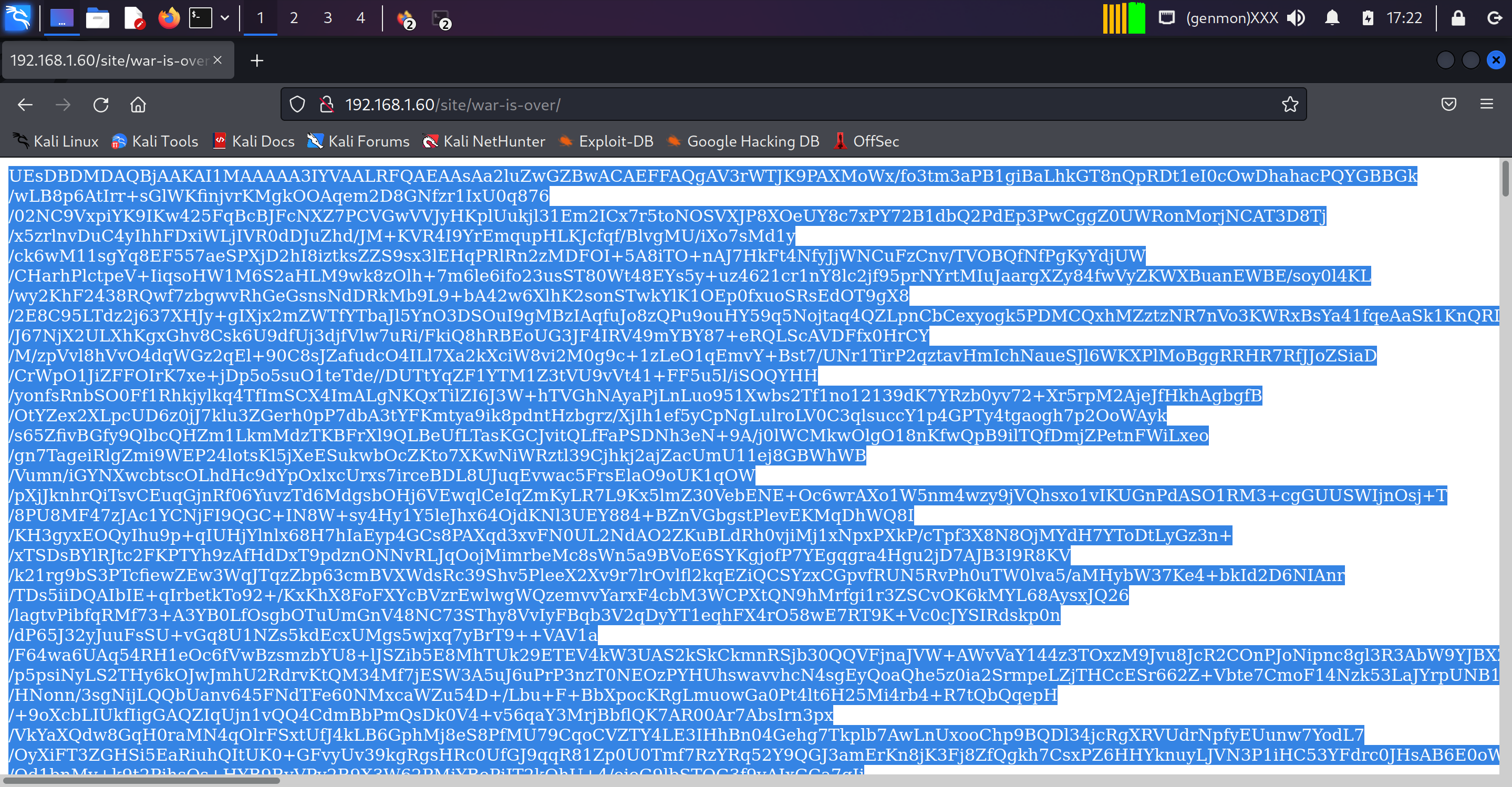Image resolution: width=1512 pixels, height=787 pixels.
Task: Open the Firefox hamburger application menu
Action: pyautogui.click(x=1486, y=105)
